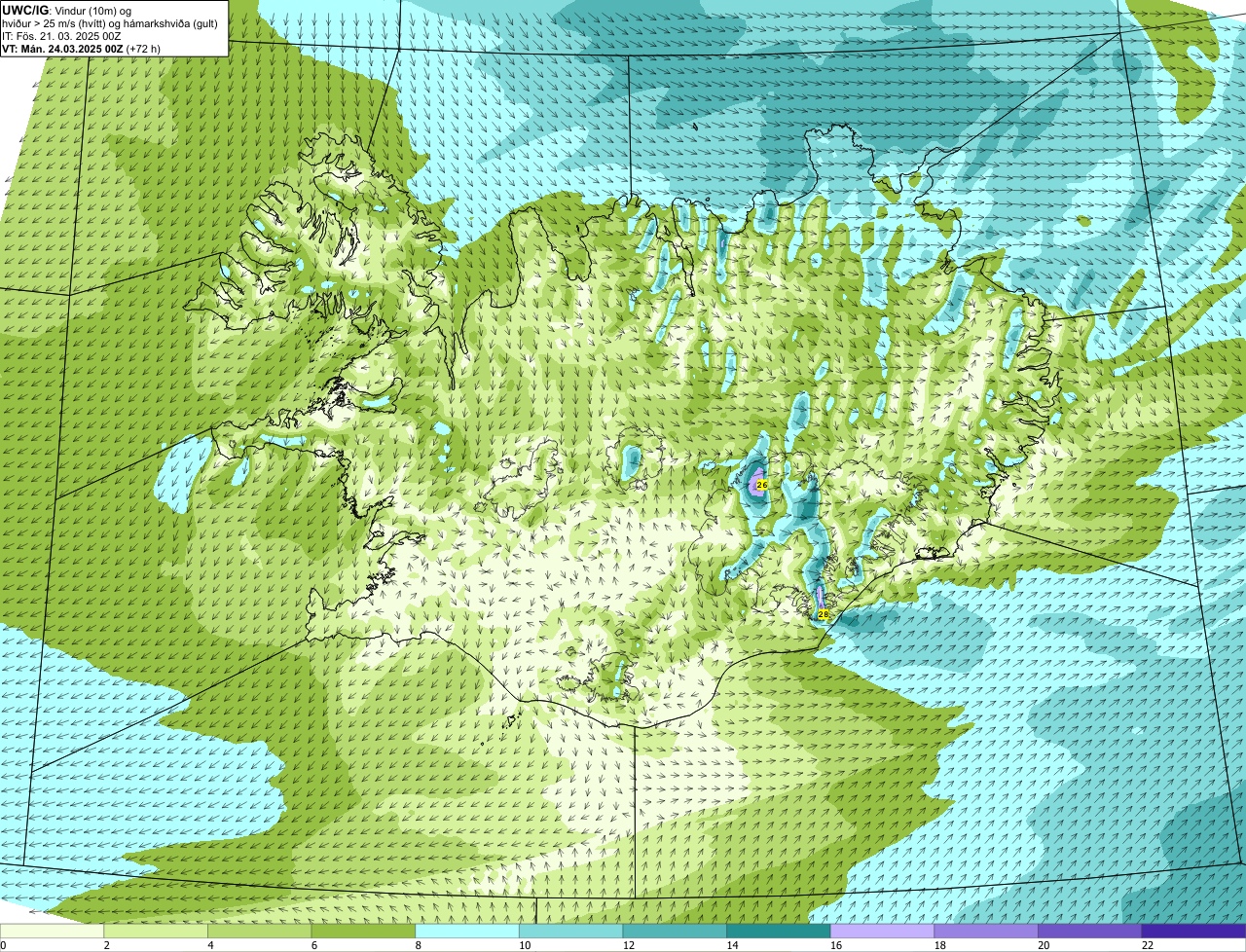The height and width of the screenshot is (952, 1246).
Task: Click the initial time 'IT: Fös. 21. 03. 2025 00Z'
Action: [61, 36]
